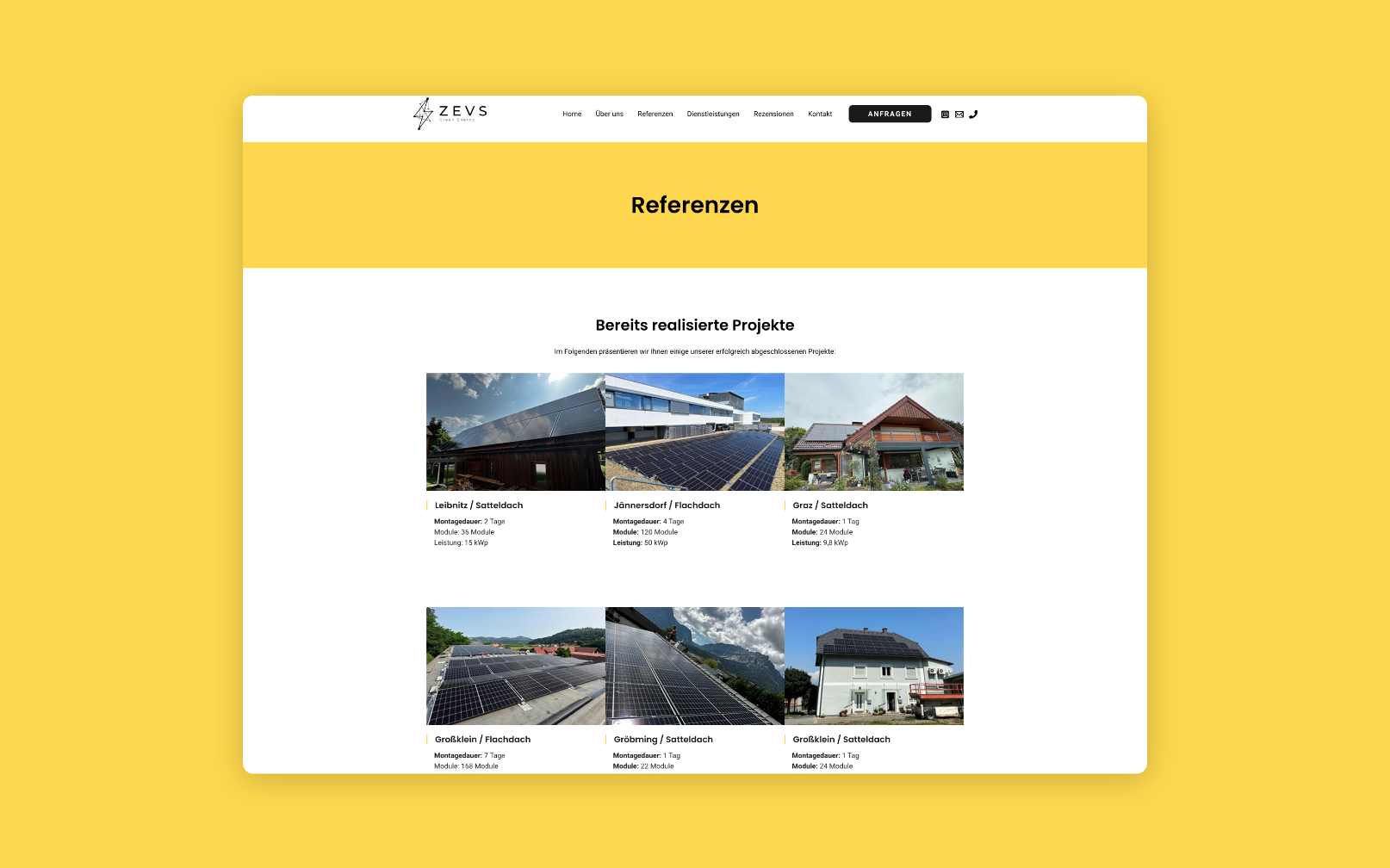Open the Instagram icon in the header
This screenshot has height=868, width=1390.
coord(945,114)
